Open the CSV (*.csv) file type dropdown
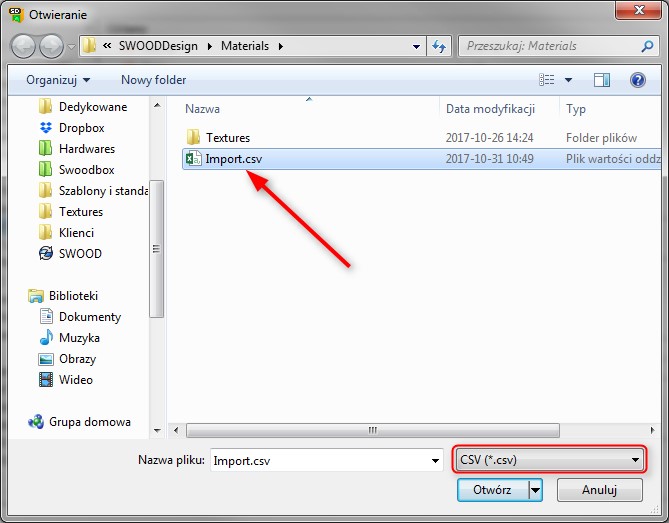The width and height of the screenshot is (669, 523). click(549, 460)
